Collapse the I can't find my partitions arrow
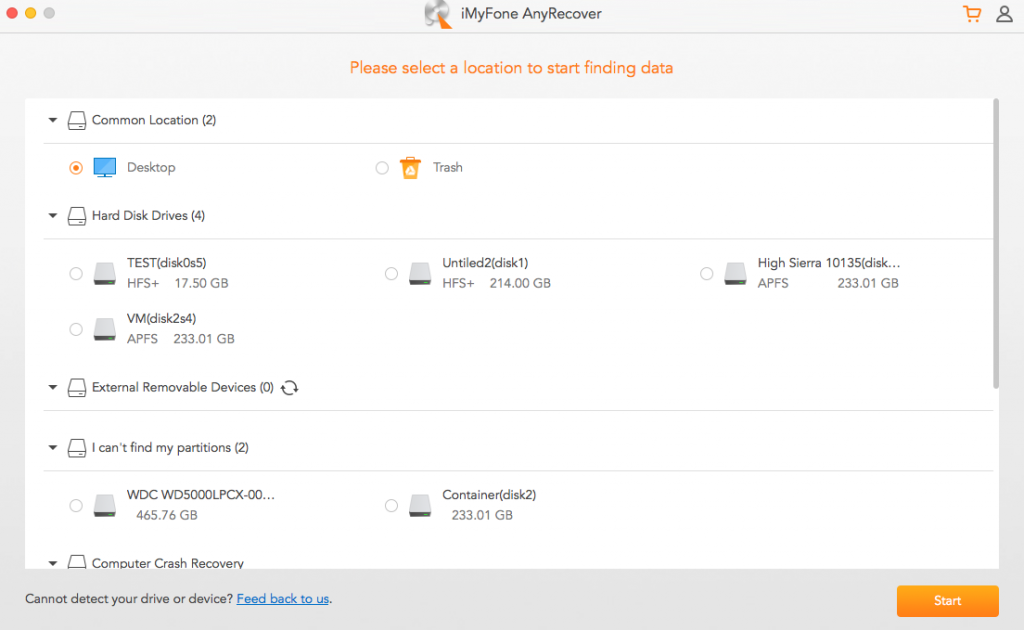The width and height of the screenshot is (1024, 630). coord(53,447)
